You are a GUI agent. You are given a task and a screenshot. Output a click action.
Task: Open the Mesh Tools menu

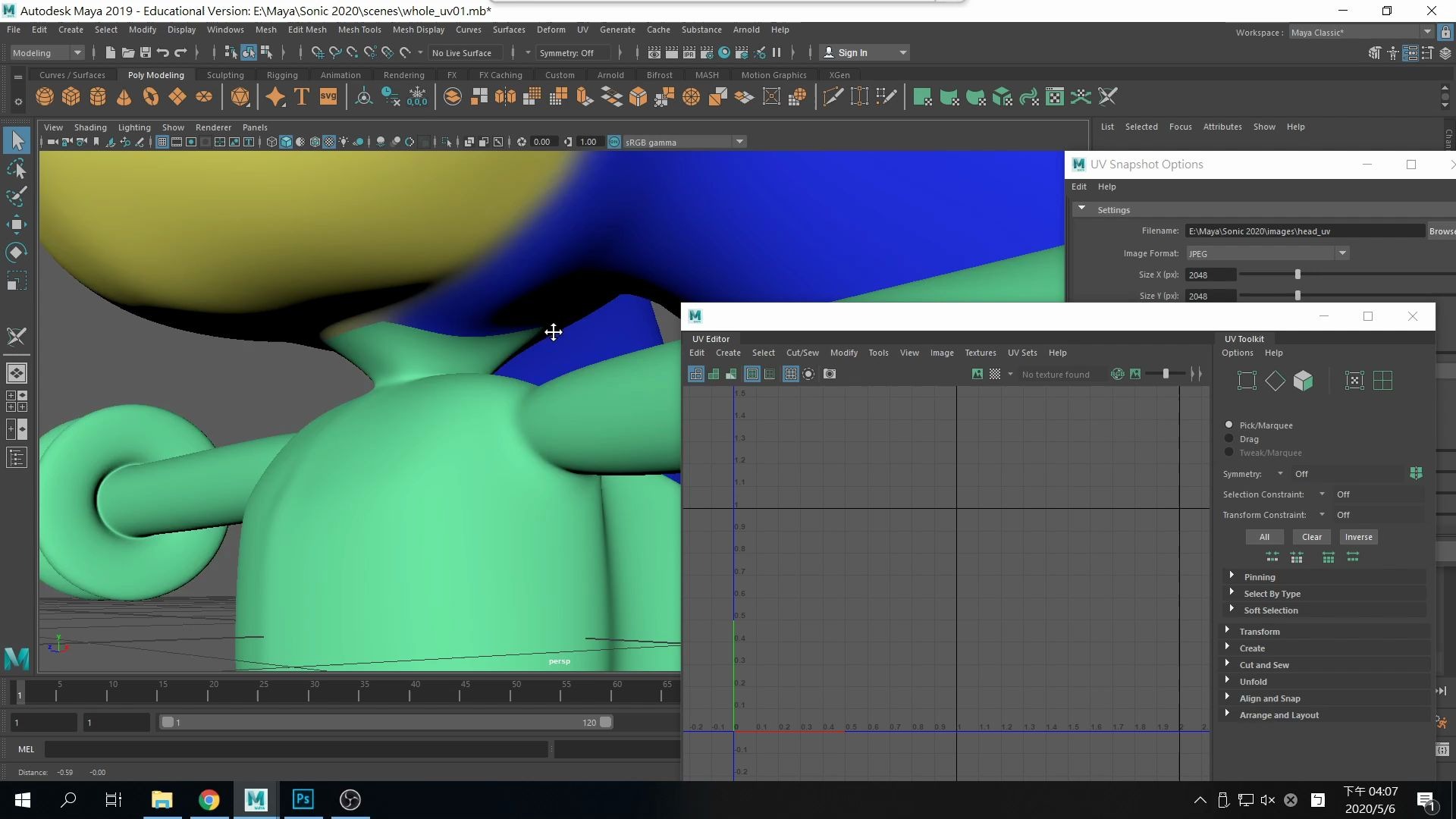pos(359,30)
